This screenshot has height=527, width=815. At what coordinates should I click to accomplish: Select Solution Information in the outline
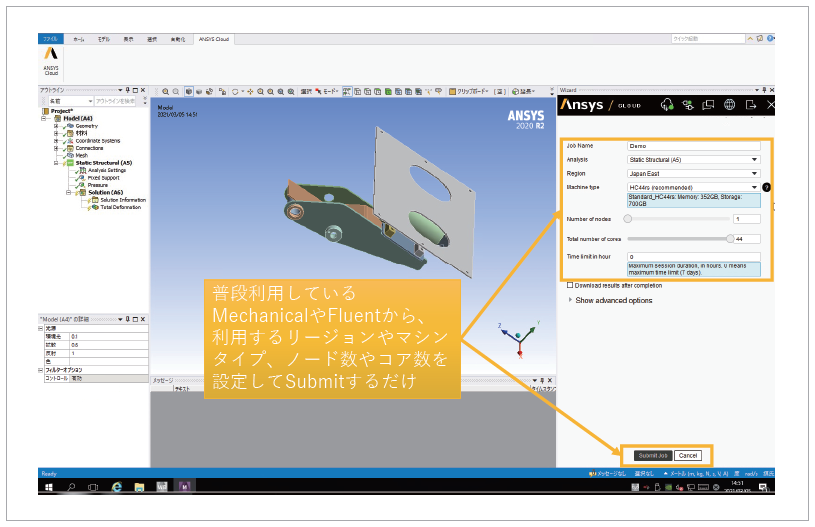click(x=123, y=200)
